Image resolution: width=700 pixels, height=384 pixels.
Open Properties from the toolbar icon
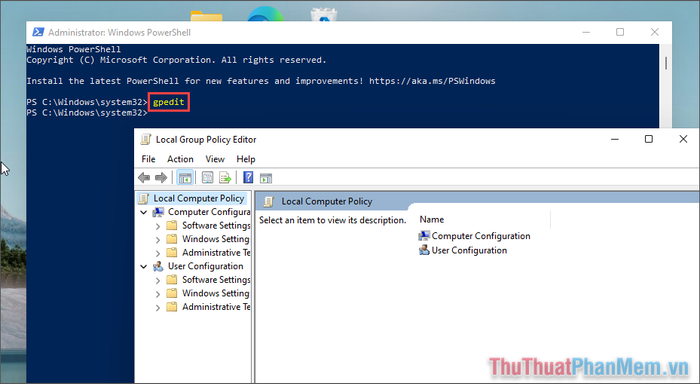[x=207, y=178]
